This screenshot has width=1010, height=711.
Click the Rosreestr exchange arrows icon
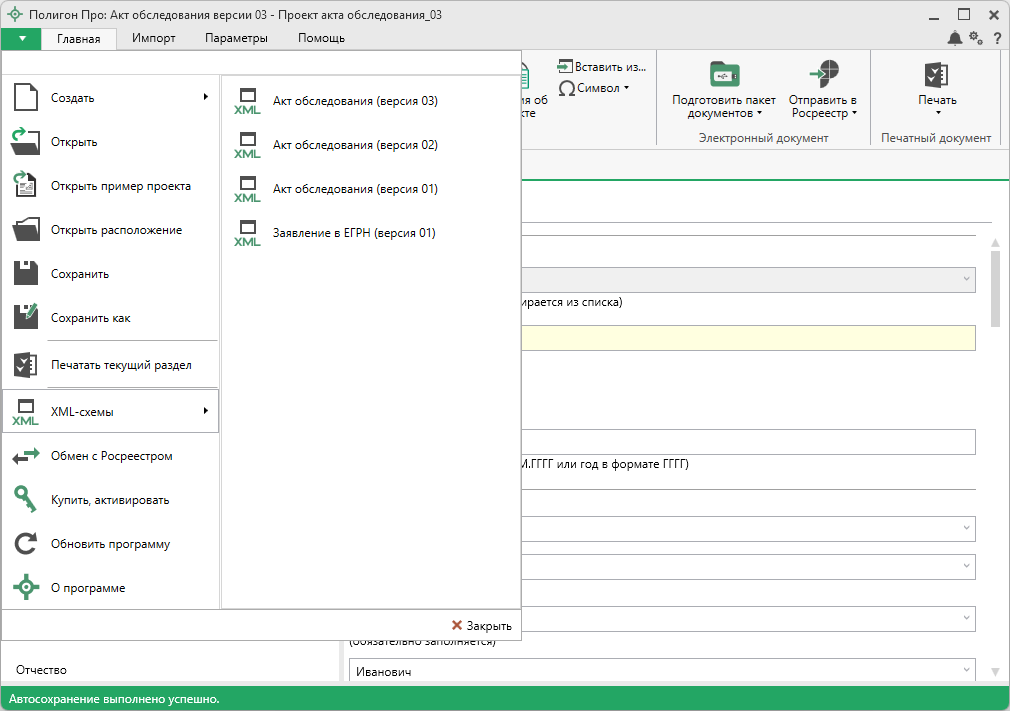pos(26,456)
